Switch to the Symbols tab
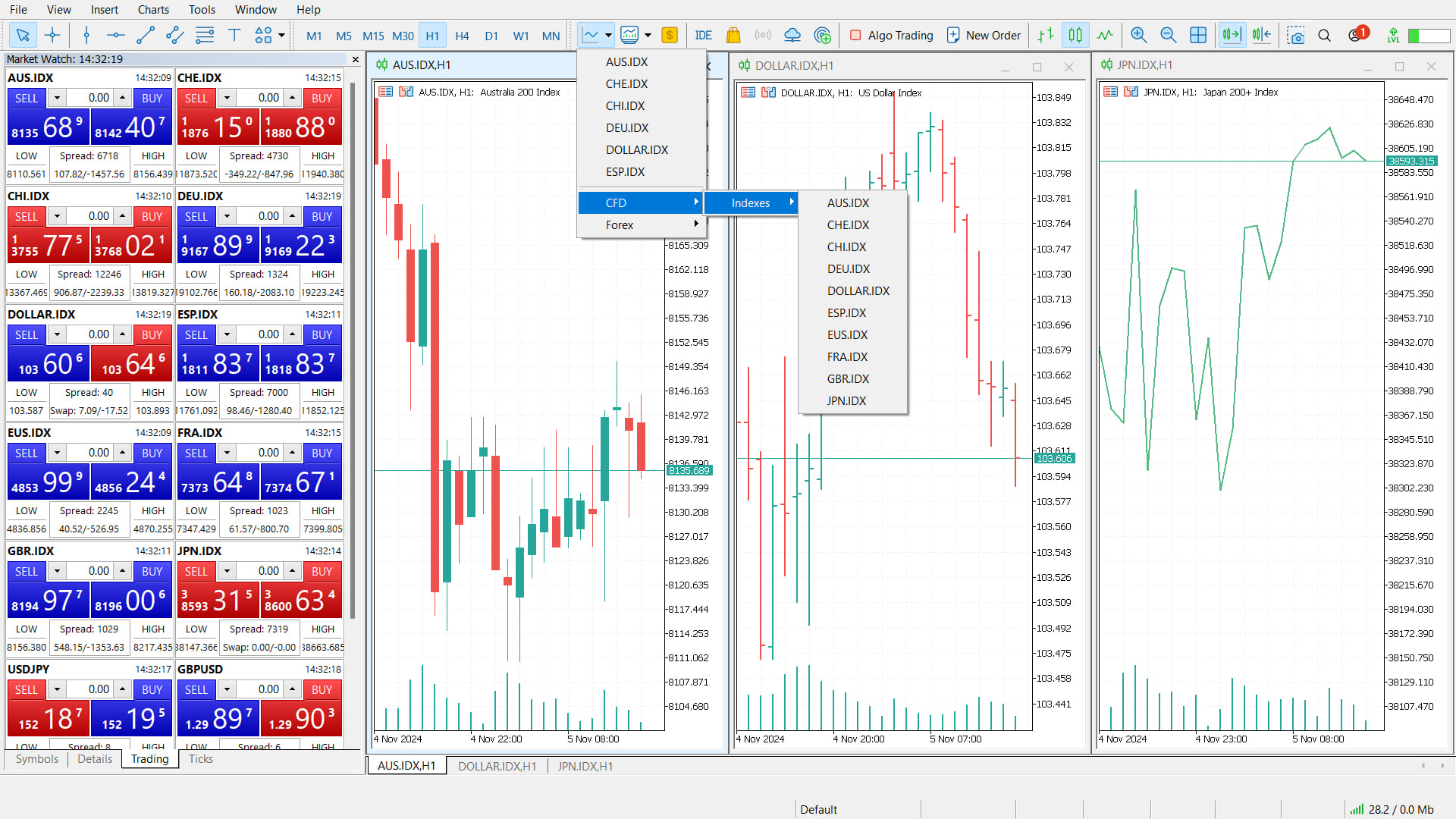Viewport: 1456px width, 819px height. coord(36,759)
